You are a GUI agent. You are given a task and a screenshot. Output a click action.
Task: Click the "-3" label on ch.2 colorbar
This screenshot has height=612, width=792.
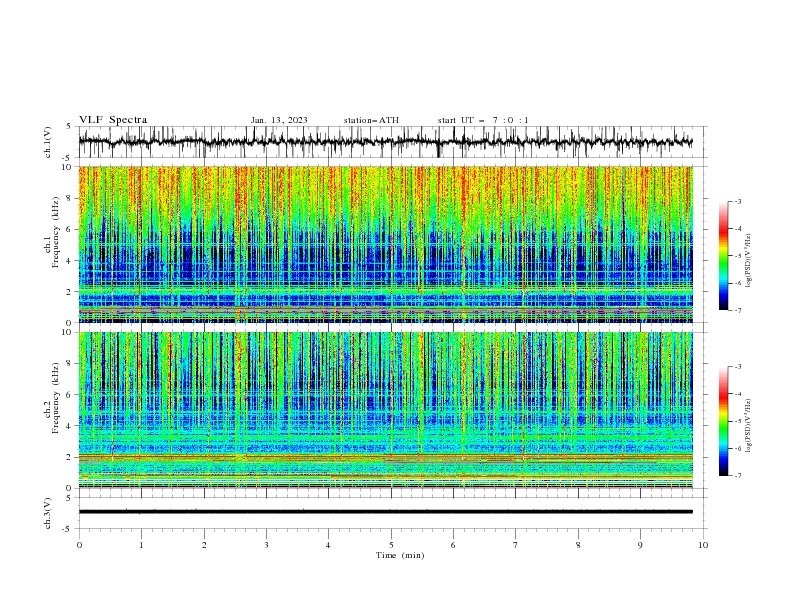coord(737,367)
